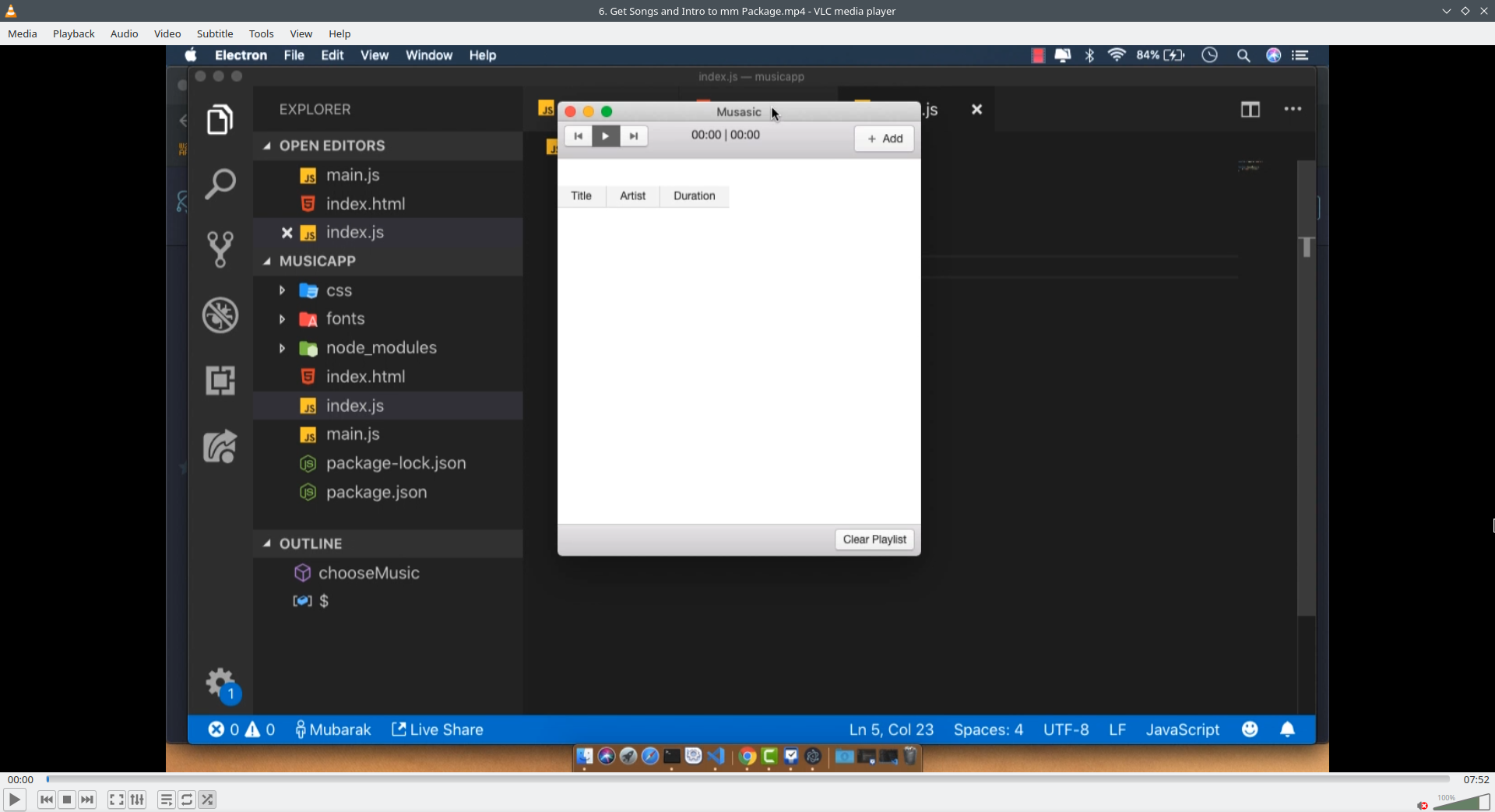This screenshot has height=812, width=1495.
Task: Open package.json file
Action: (388, 492)
